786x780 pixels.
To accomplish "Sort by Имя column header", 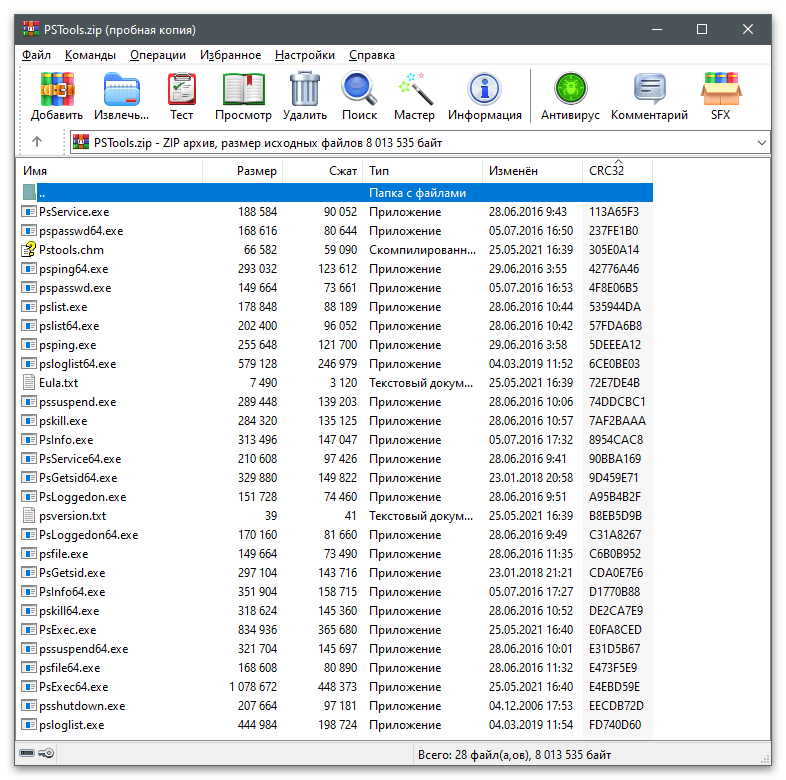I will [x=110, y=171].
